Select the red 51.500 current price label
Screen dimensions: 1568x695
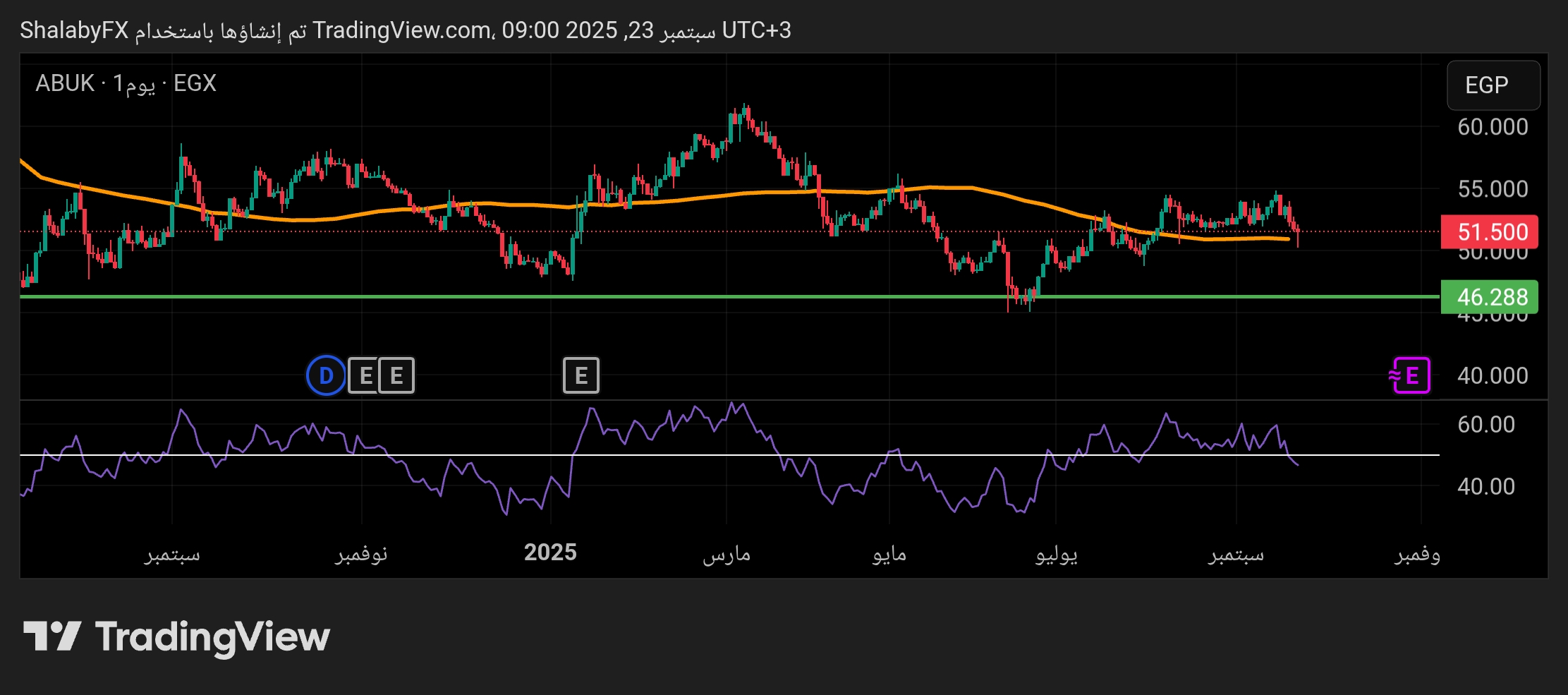tap(1489, 232)
